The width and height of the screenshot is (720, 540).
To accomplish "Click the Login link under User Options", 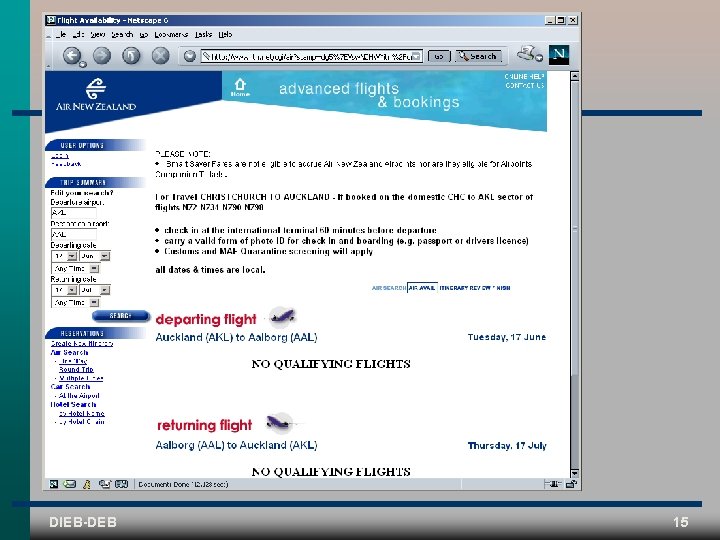I will 60,156.
